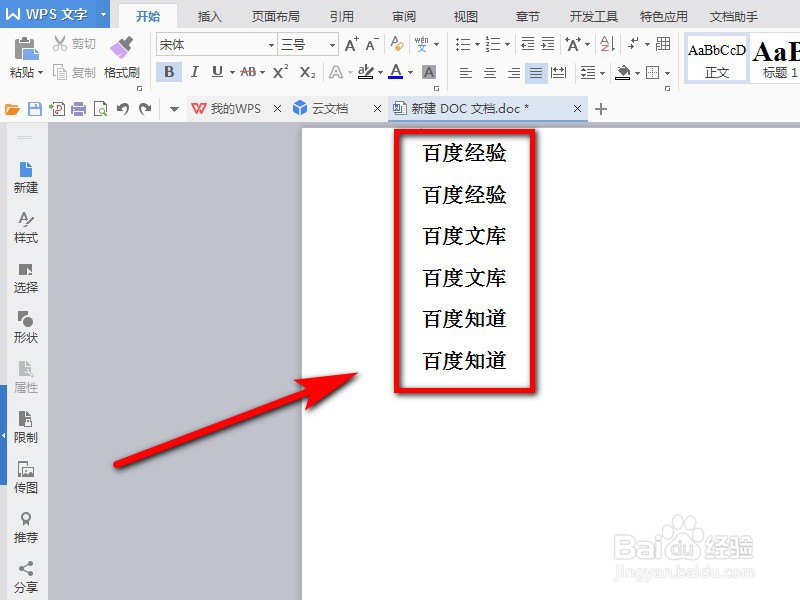Apply subscript X₂ formatting
This screenshot has width=800, height=600.
(x=307, y=72)
